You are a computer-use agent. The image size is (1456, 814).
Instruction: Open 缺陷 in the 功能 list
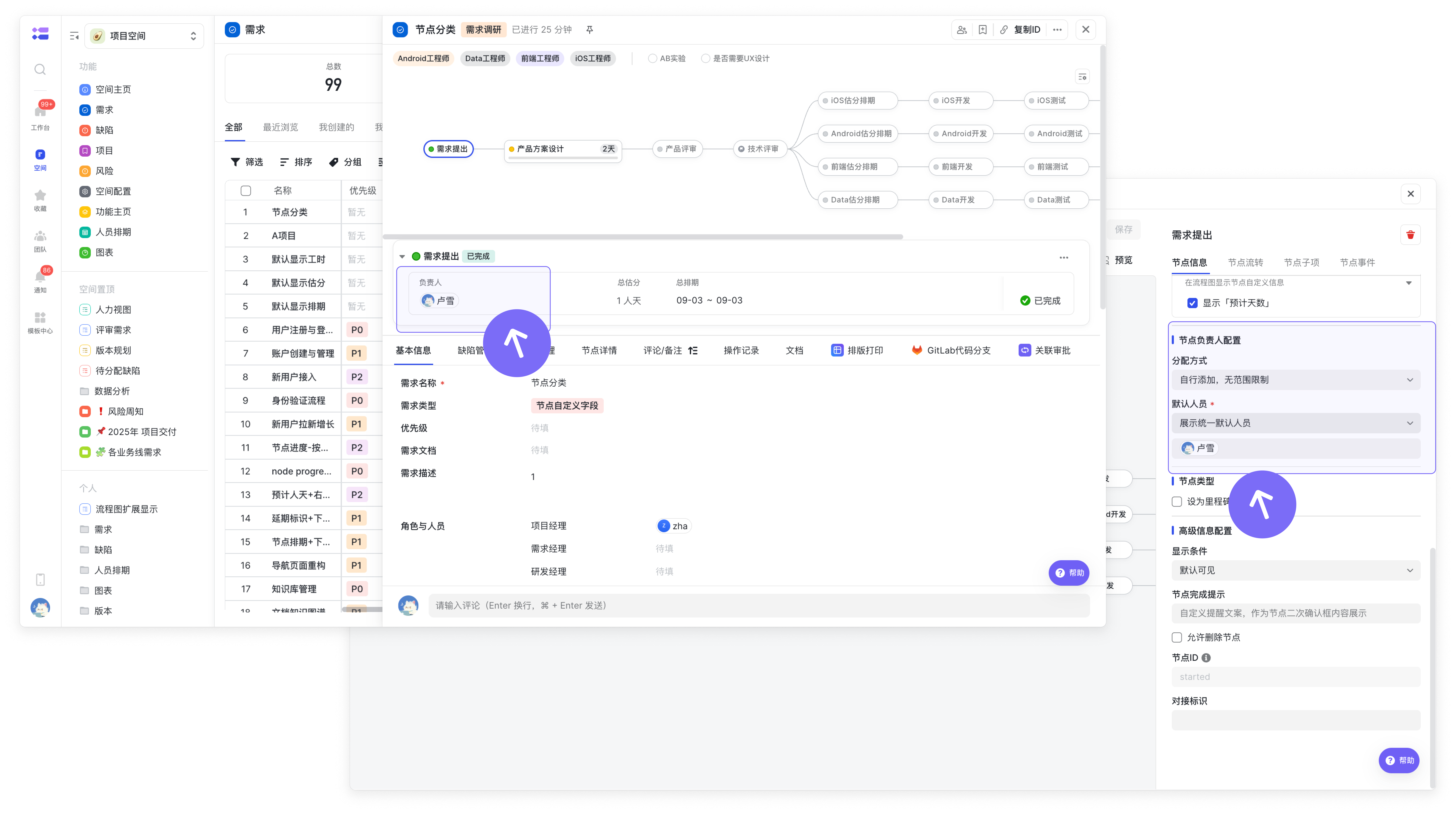point(105,130)
